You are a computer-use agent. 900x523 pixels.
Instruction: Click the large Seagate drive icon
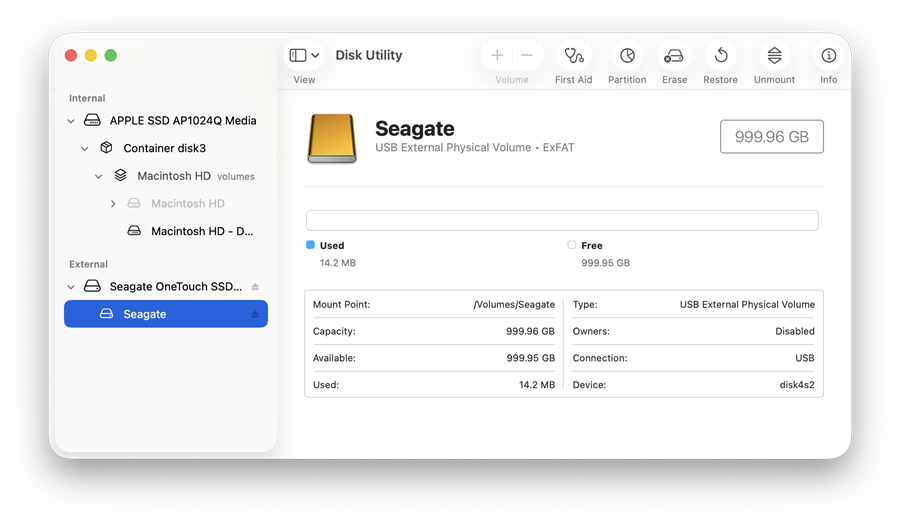pos(331,139)
